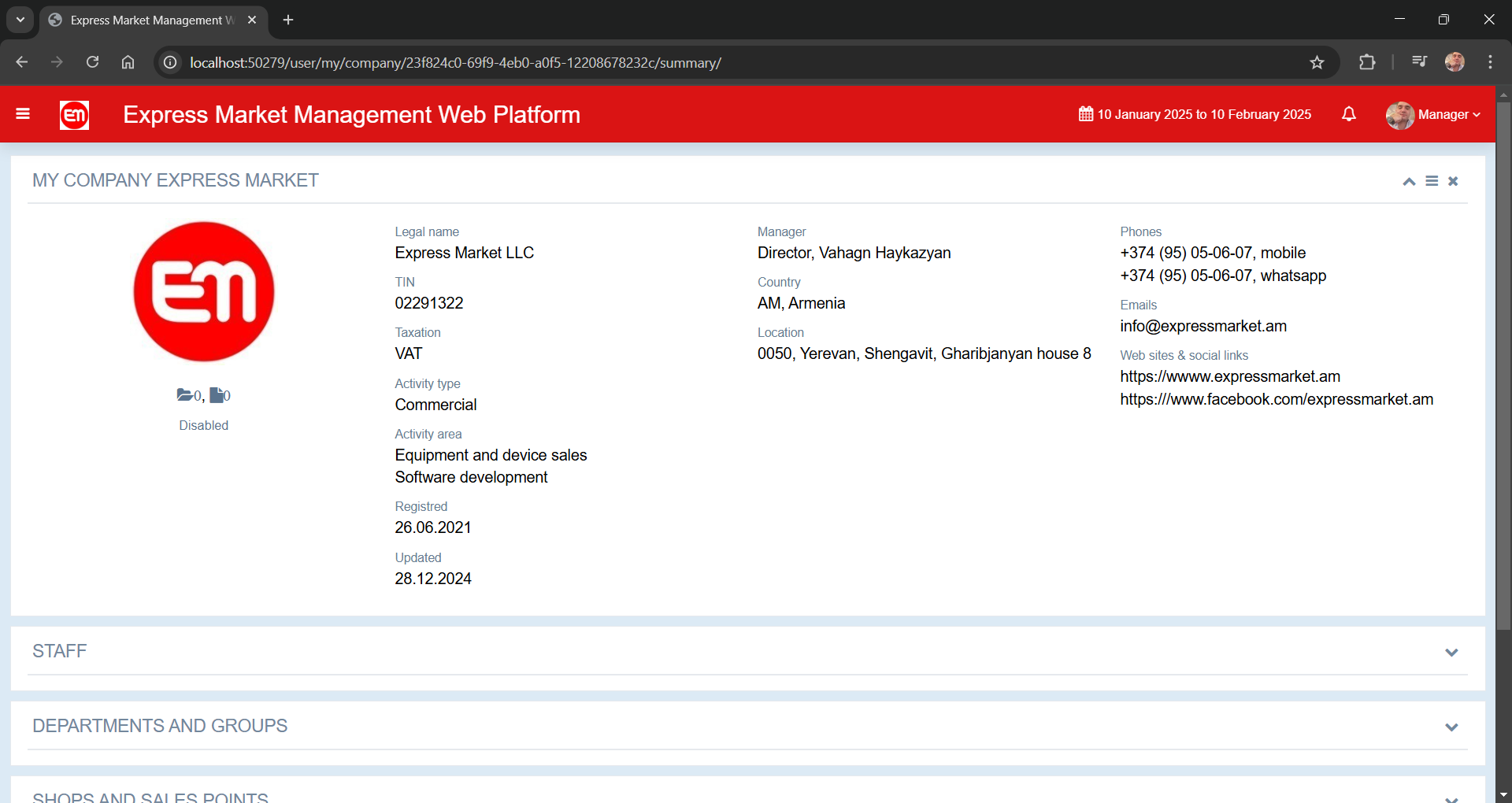The height and width of the screenshot is (803, 1512).
Task: Click the folders count icon under logo
Action: pos(186,395)
